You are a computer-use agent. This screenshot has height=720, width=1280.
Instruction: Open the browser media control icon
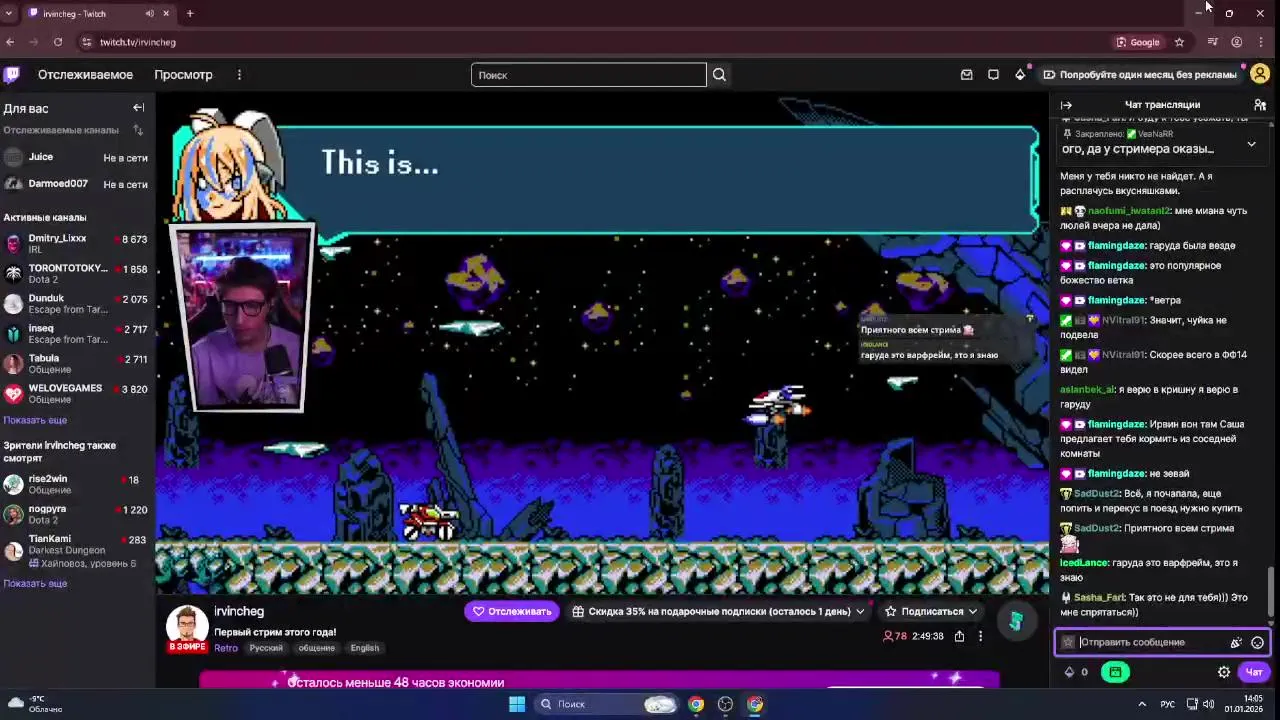1212,42
